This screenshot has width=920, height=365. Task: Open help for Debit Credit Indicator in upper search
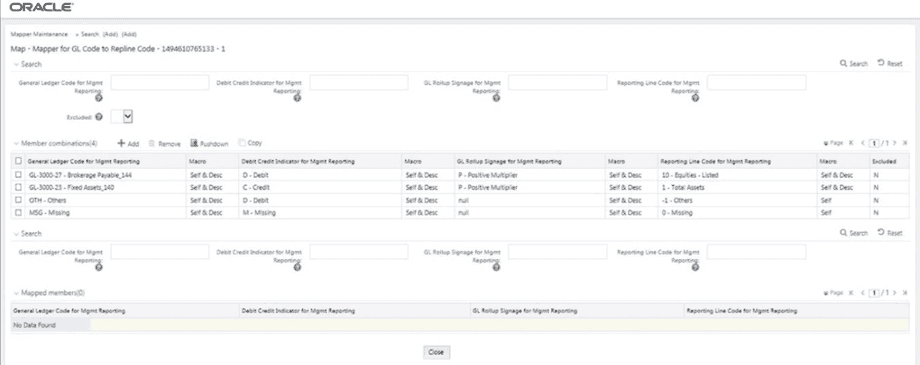tap(297, 98)
